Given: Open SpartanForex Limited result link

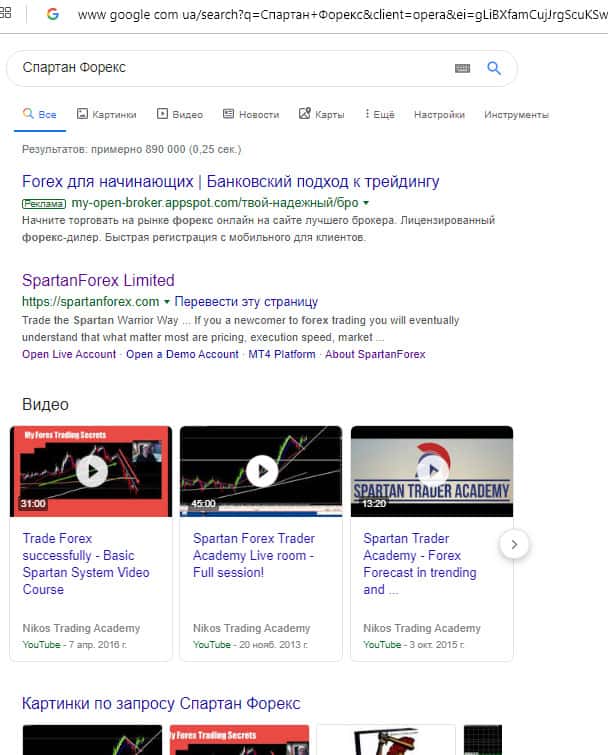Looking at the screenshot, I should 98,280.
